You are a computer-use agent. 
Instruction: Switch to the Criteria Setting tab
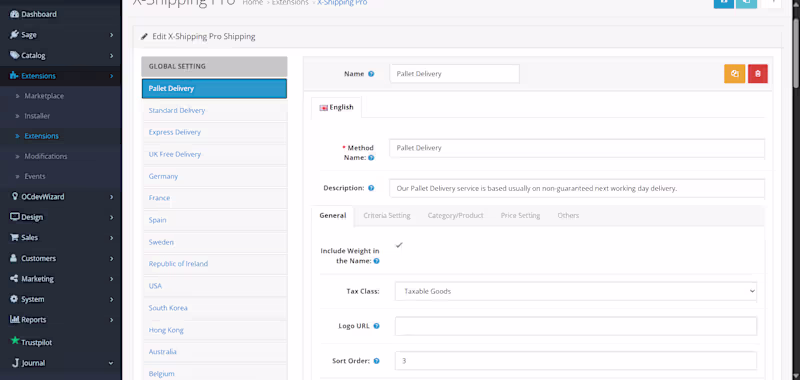[x=387, y=215]
